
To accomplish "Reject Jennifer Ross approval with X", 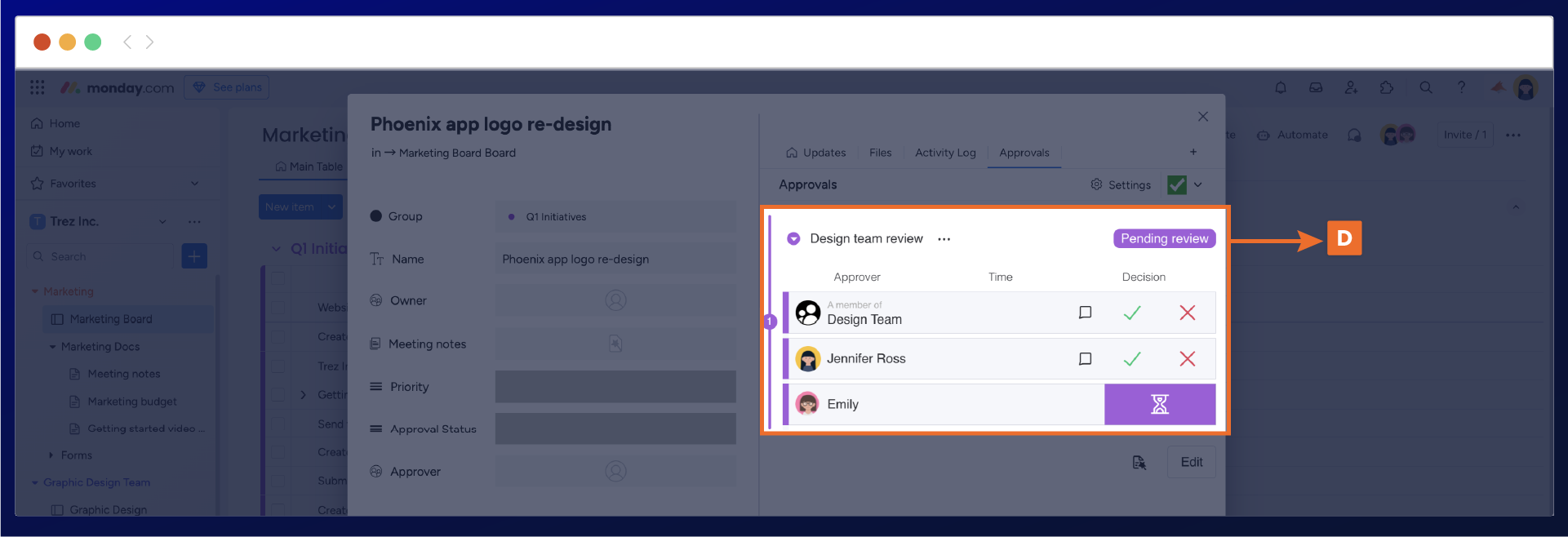I will 1187,359.
